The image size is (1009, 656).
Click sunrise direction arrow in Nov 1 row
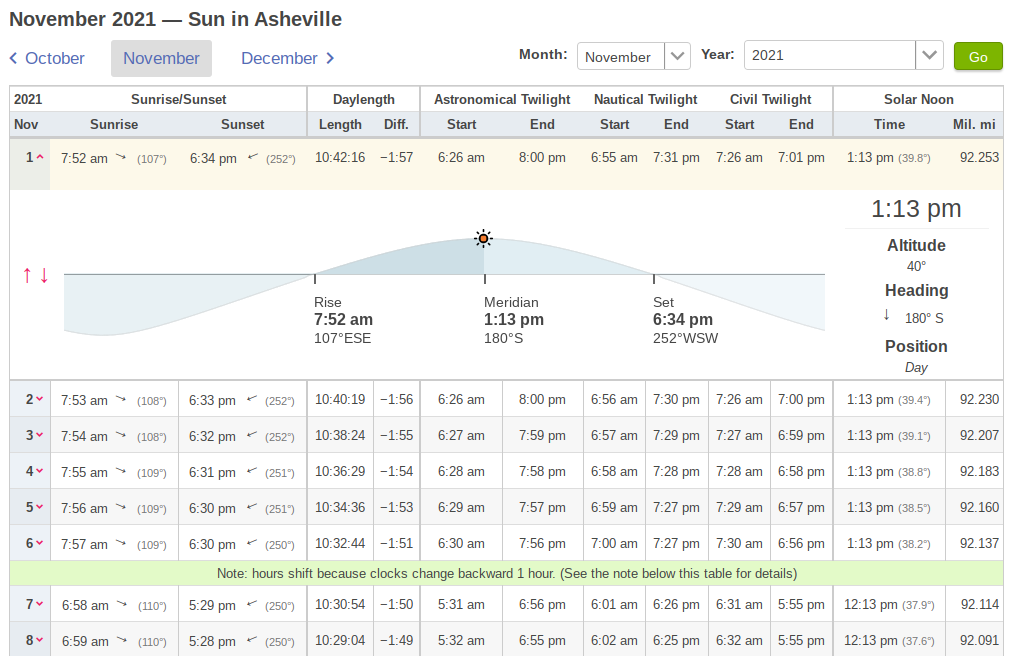121,156
